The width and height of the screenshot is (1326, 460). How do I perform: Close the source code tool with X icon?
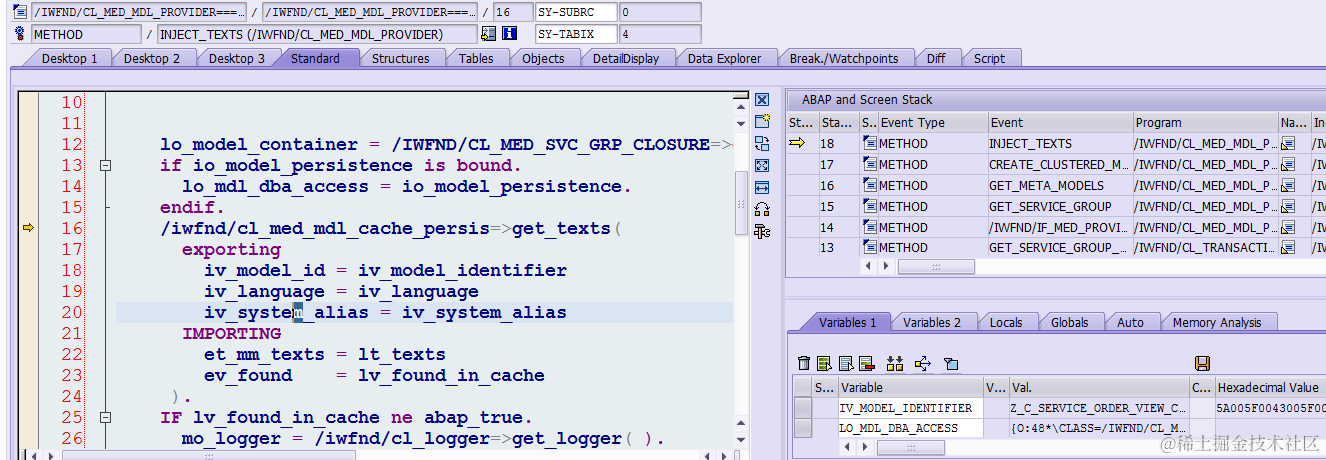click(762, 100)
